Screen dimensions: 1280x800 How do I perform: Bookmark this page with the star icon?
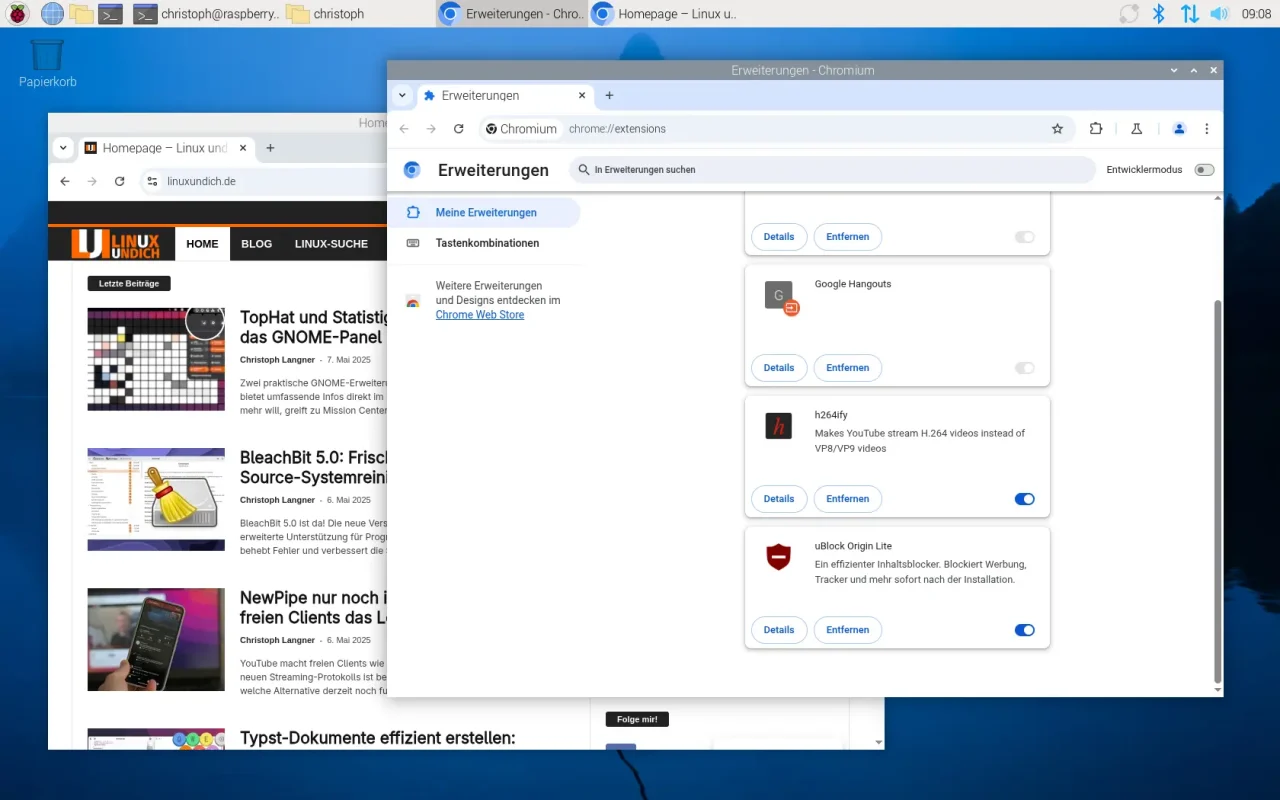click(x=1057, y=129)
